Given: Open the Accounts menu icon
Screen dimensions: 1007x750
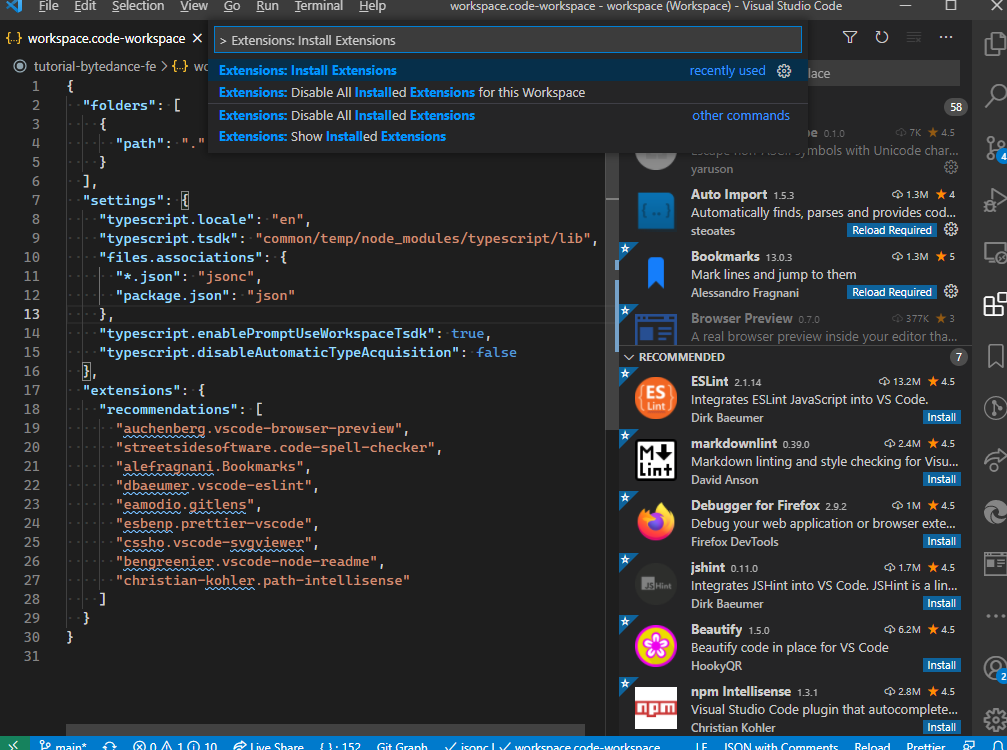Looking at the screenshot, I should click(x=994, y=668).
